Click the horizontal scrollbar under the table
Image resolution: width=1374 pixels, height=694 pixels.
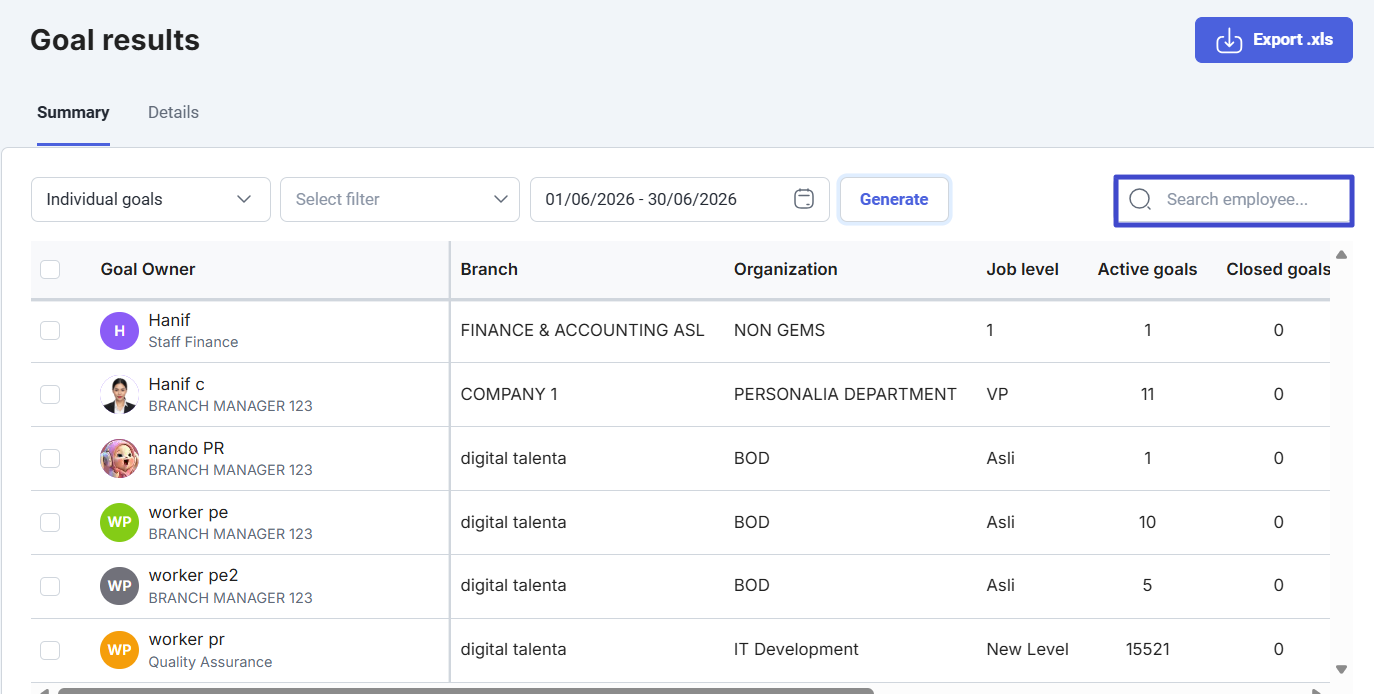466,690
